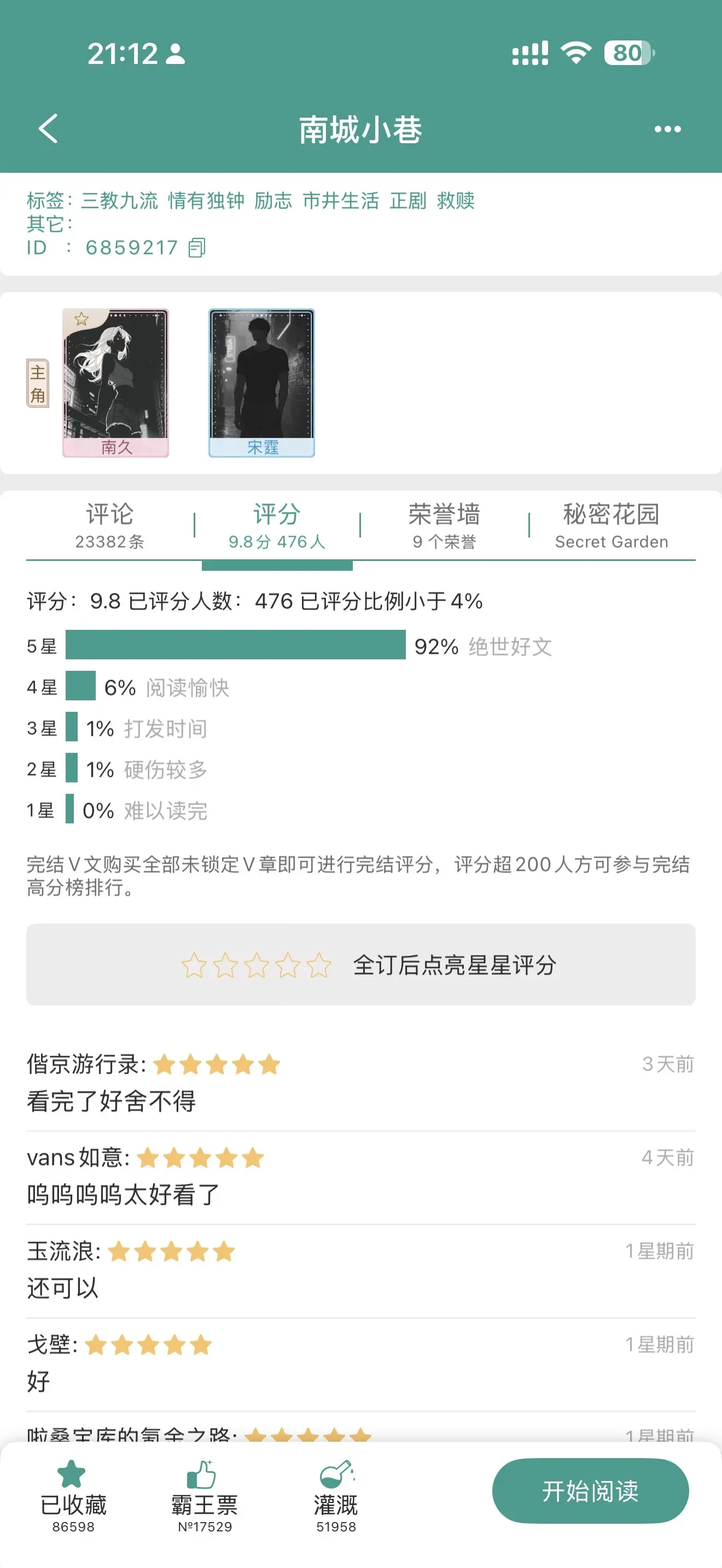
Task: Open the 南久 character card
Action: (x=115, y=382)
